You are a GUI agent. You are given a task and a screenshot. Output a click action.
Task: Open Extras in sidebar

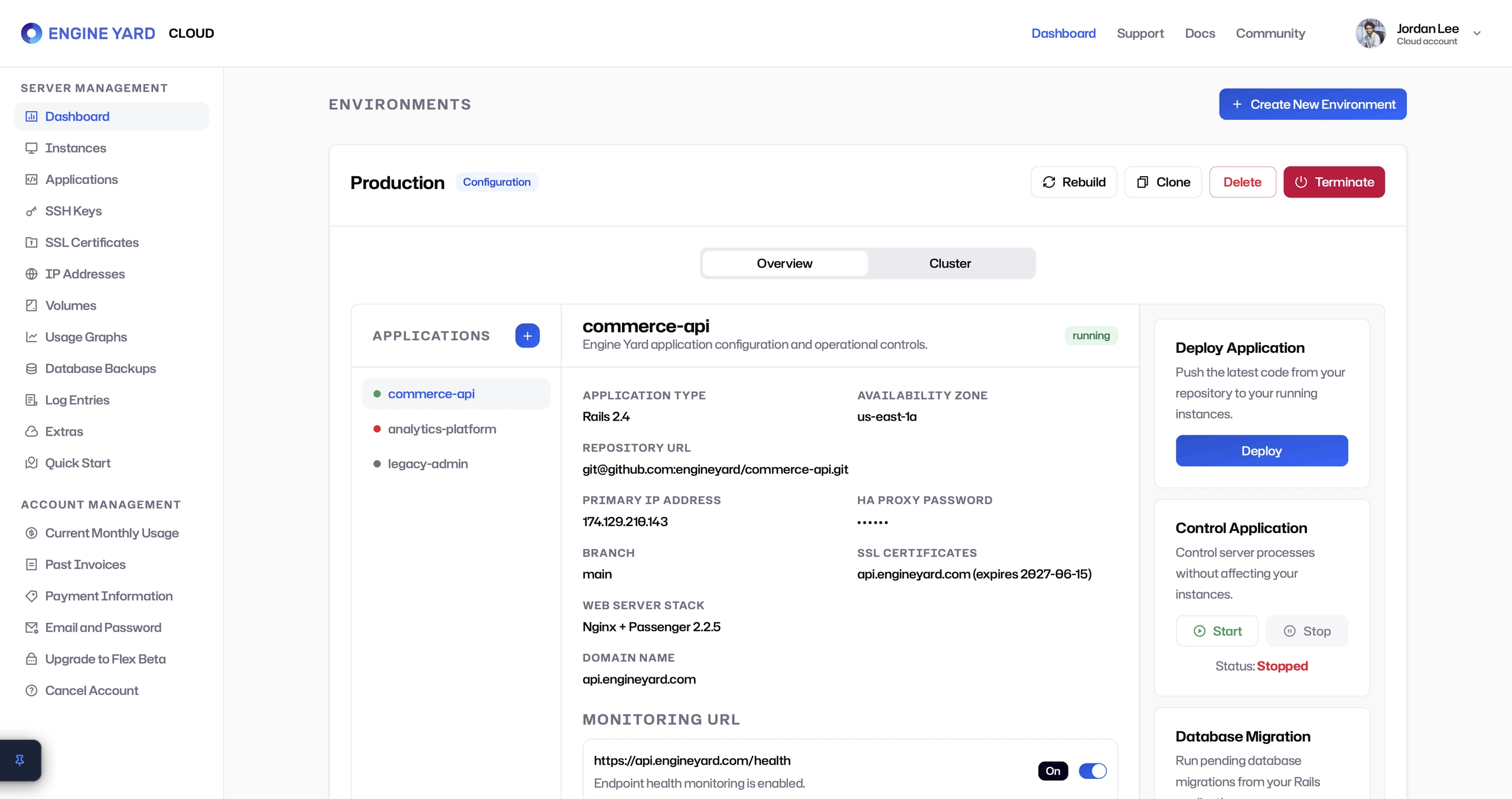(x=111, y=431)
